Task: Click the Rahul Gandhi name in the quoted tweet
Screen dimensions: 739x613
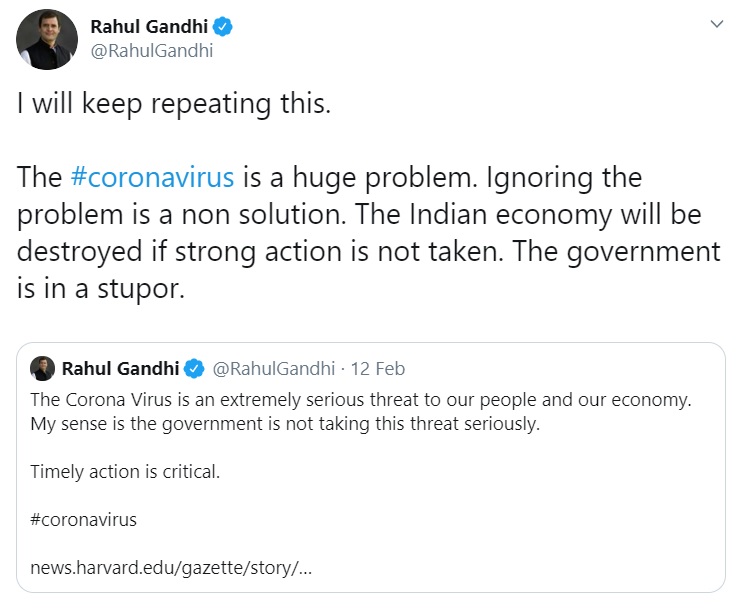Action: pyautogui.click(x=120, y=368)
